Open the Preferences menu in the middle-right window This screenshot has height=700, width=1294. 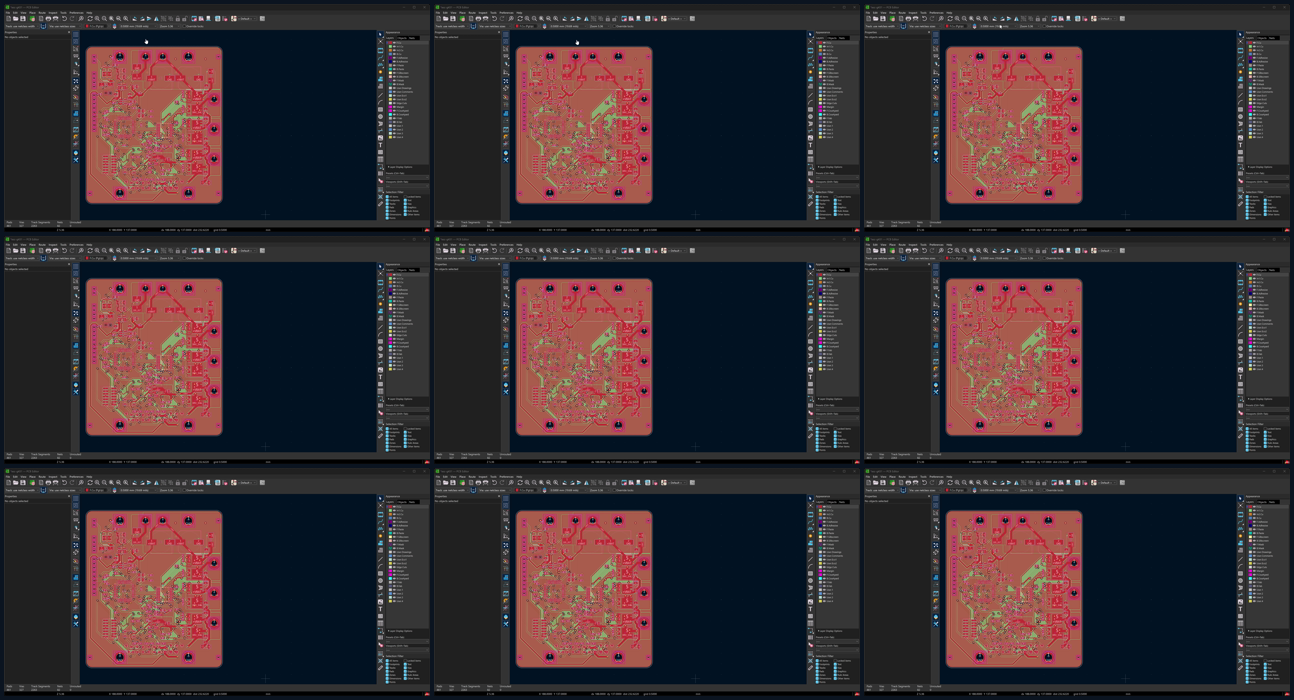[x=936, y=245]
